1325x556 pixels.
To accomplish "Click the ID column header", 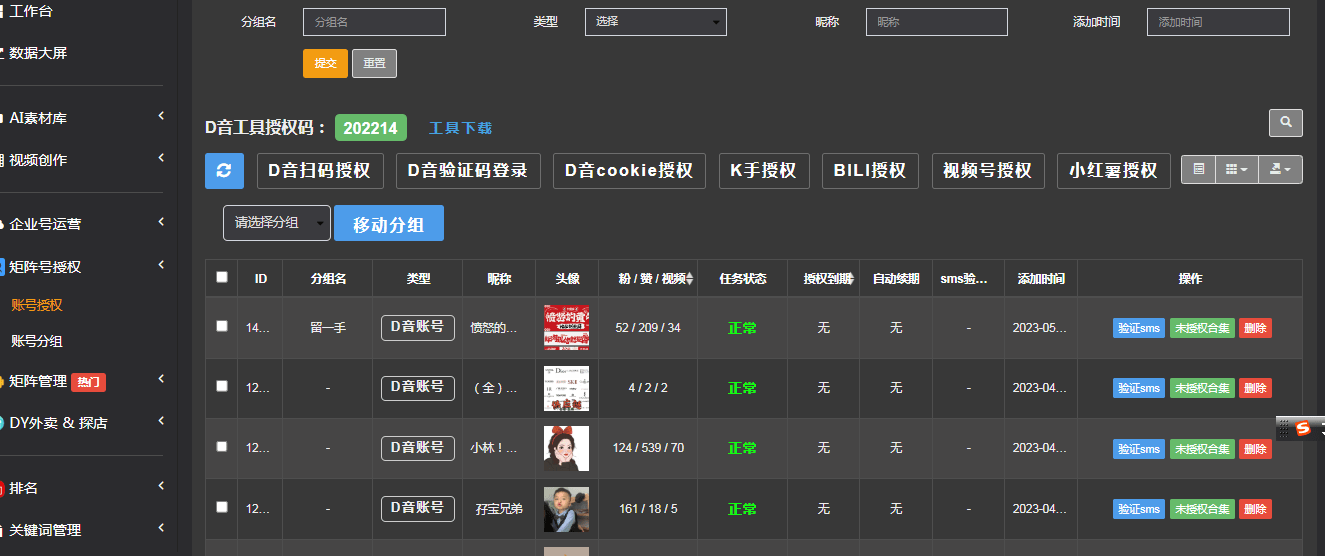I will tap(261, 279).
